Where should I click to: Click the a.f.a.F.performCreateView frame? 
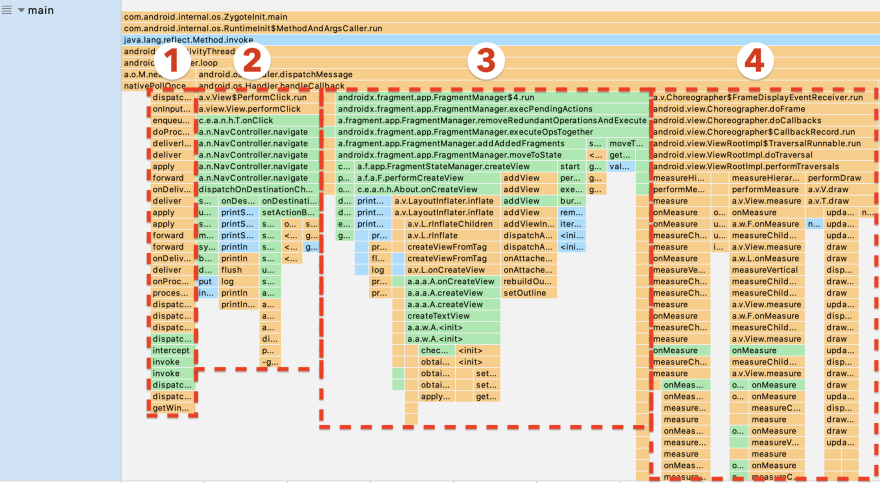click(x=428, y=178)
